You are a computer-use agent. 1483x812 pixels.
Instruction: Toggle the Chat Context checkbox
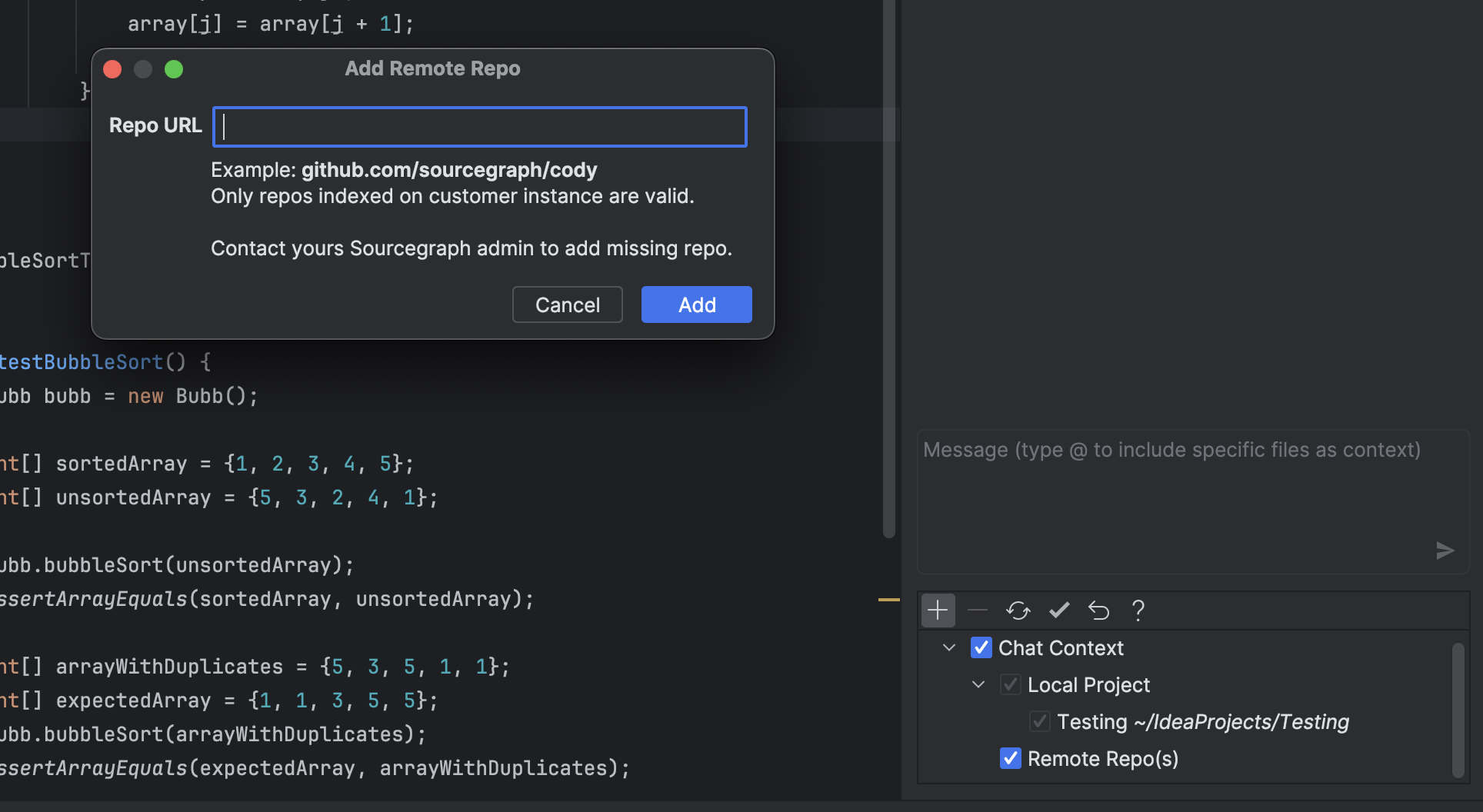click(x=981, y=647)
